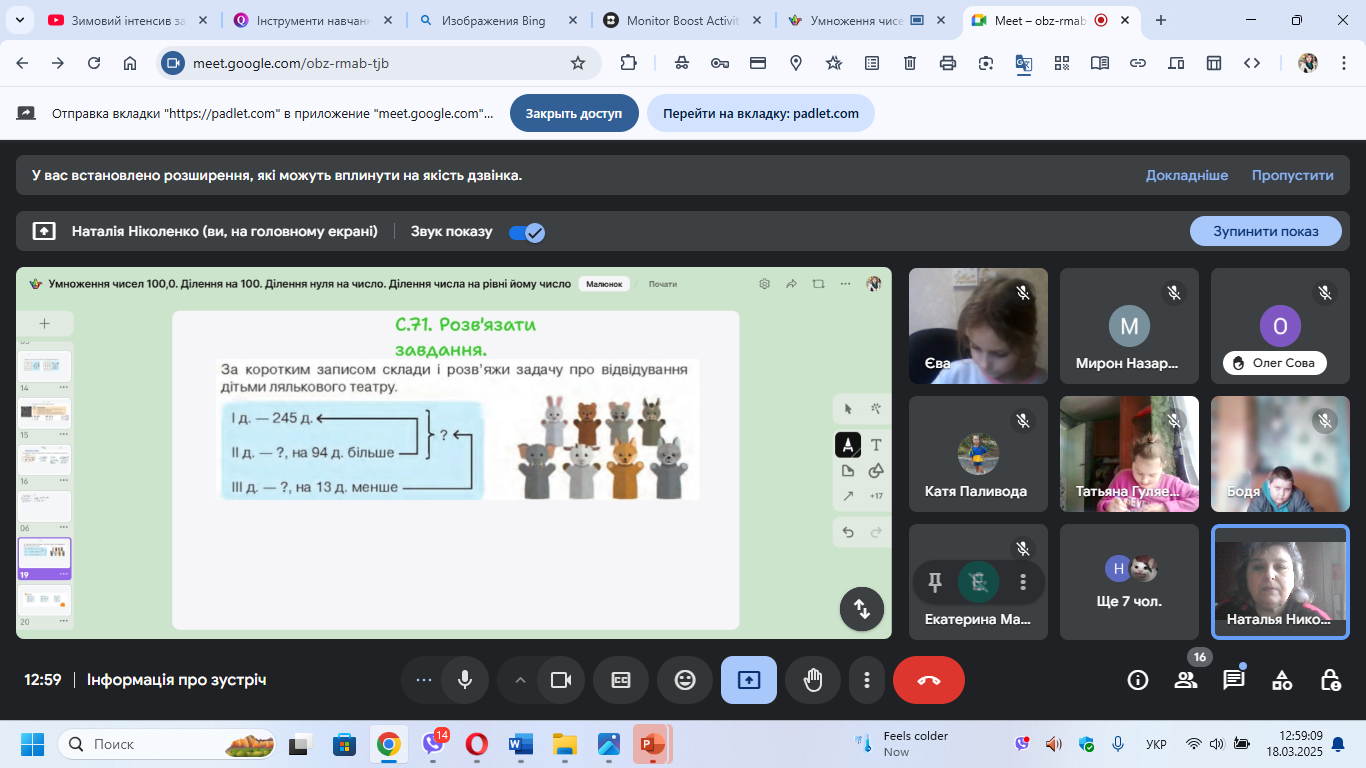Image resolution: width=1366 pixels, height=768 pixels.
Task: Open PowerPoint from the Windows taskbar
Action: [x=652, y=744]
